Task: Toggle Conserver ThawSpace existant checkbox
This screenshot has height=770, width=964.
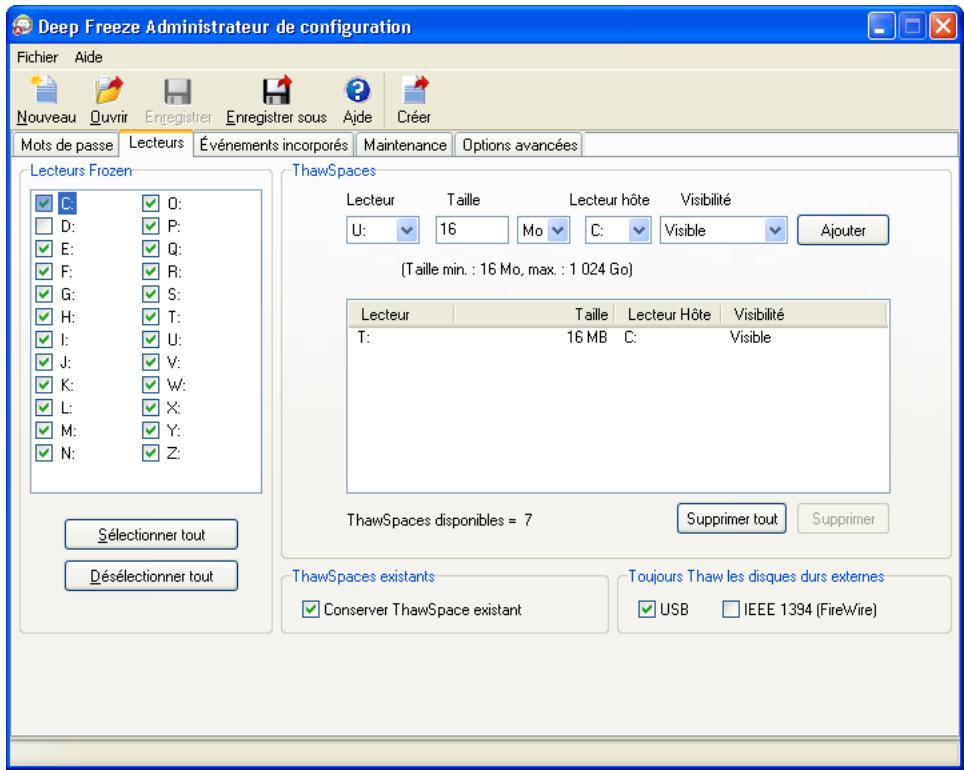Action: [x=311, y=609]
